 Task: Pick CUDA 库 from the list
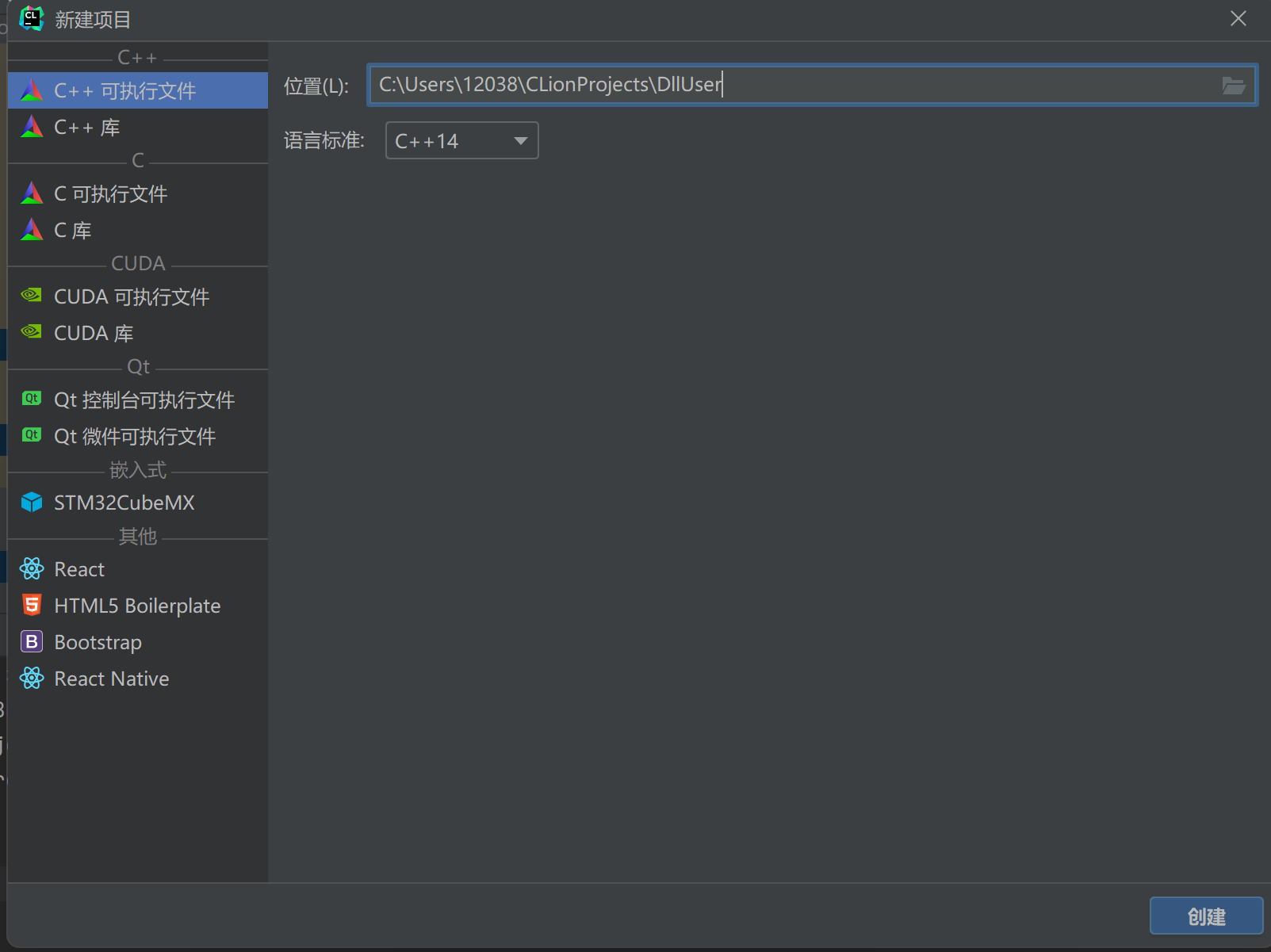(138, 333)
